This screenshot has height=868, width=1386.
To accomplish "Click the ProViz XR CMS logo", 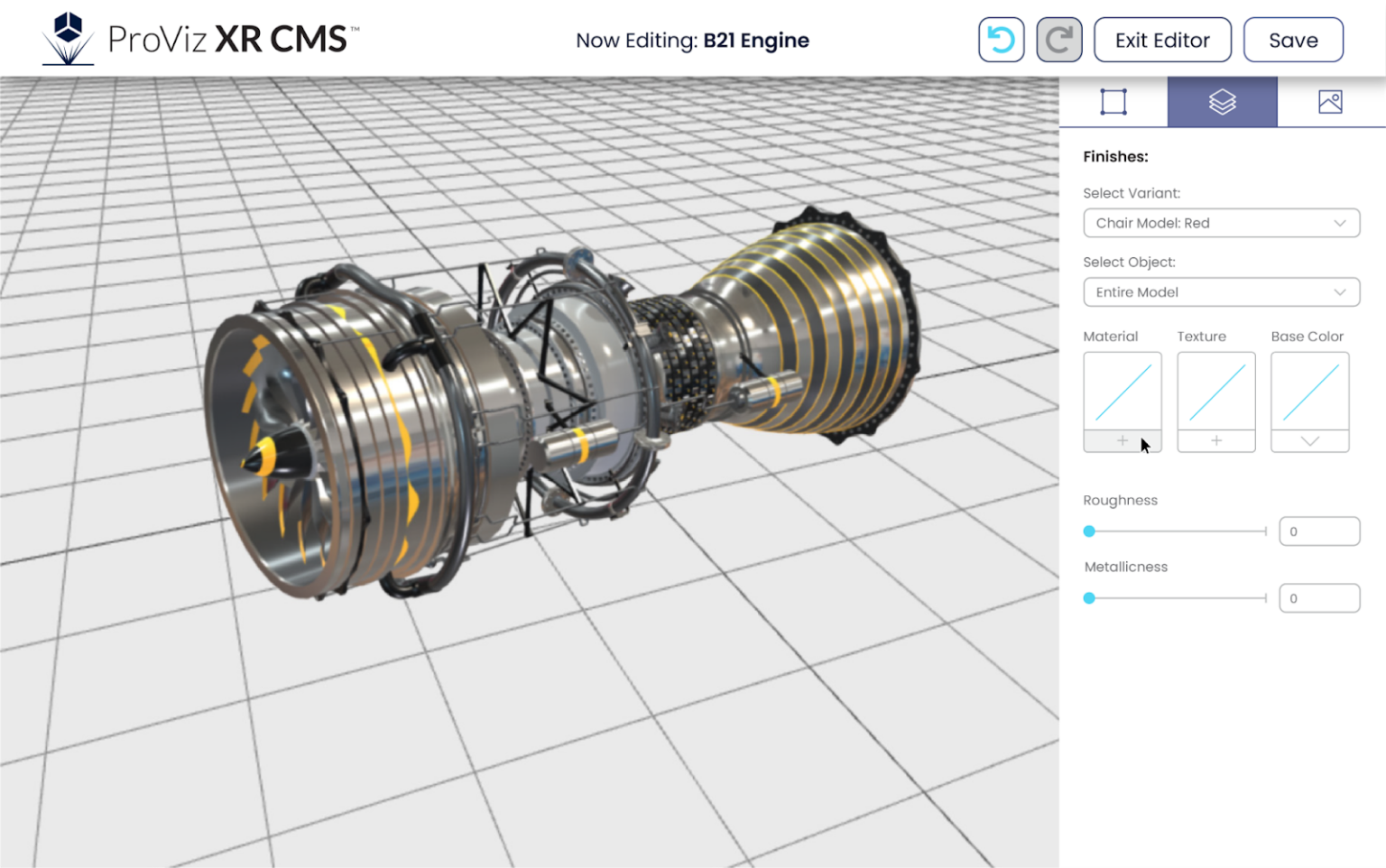I will [201, 39].
